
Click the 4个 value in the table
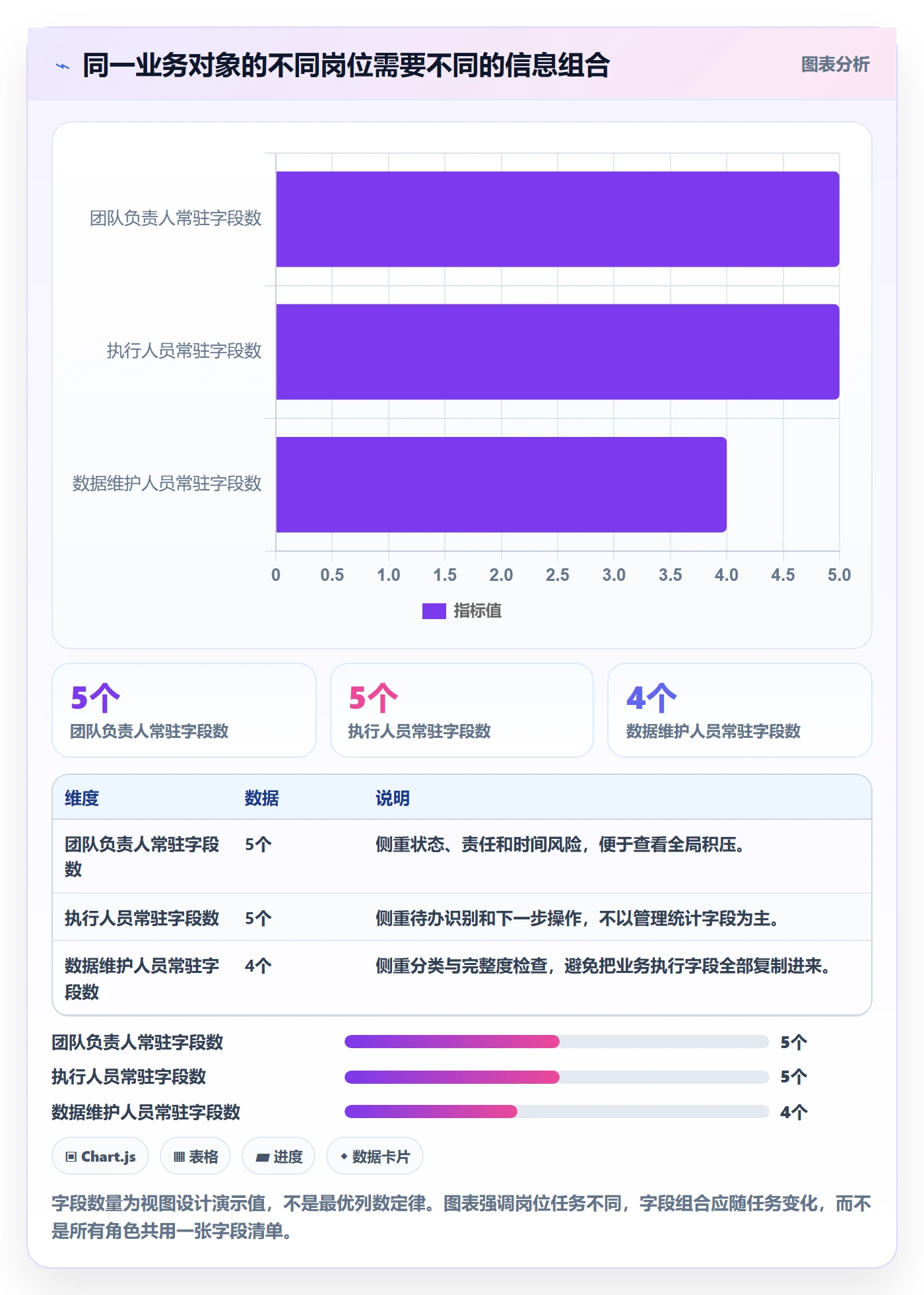(x=258, y=966)
